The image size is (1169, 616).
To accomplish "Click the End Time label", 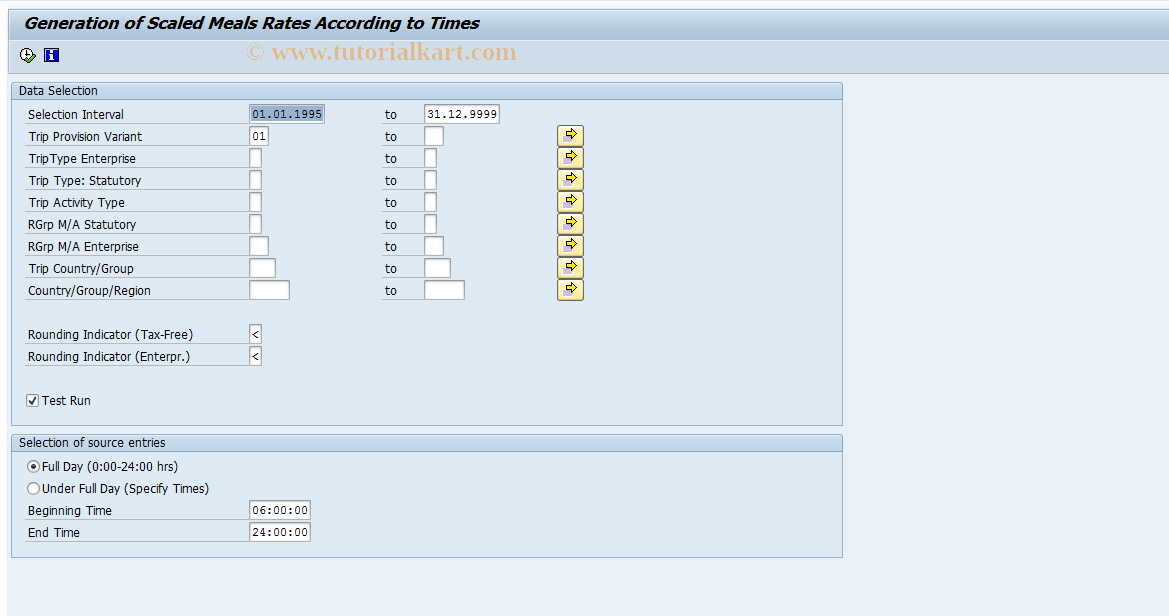I will (54, 532).
